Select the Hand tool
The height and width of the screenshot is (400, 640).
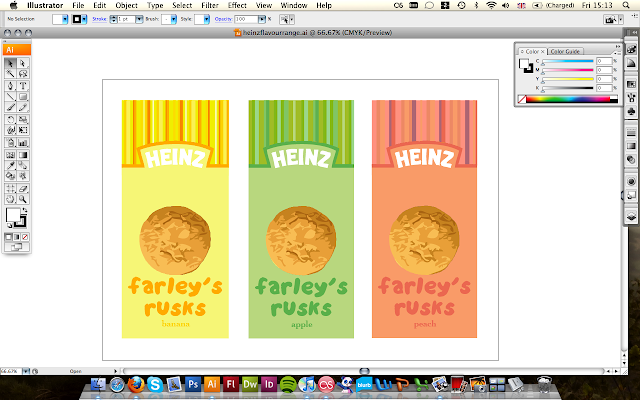pos(11,199)
